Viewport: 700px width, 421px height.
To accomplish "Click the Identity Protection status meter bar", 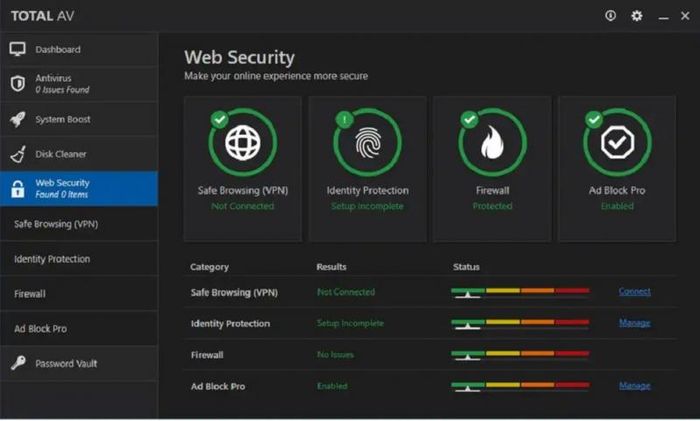I will tap(520, 324).
